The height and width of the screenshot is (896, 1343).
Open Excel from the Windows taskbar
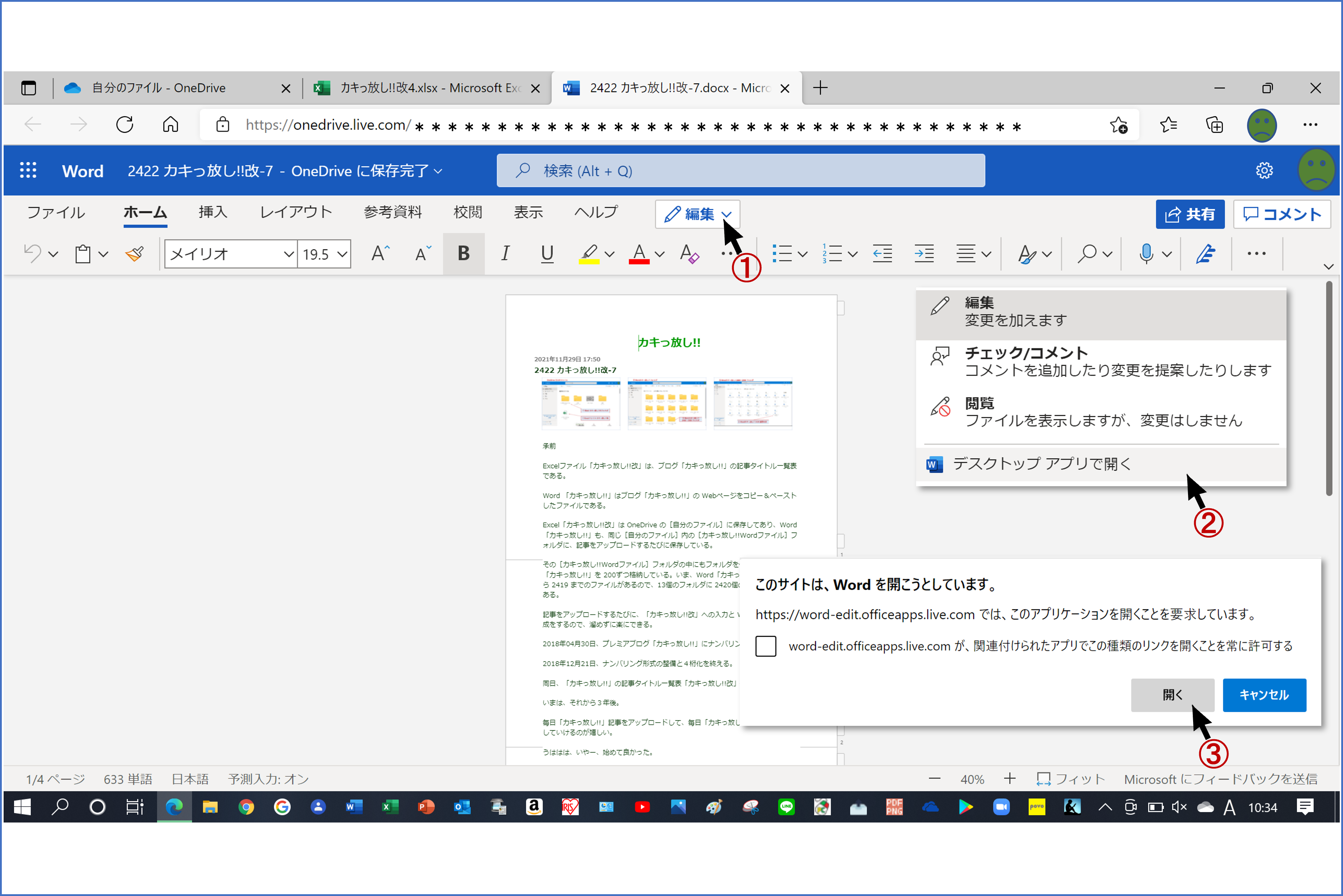(390, 807)
